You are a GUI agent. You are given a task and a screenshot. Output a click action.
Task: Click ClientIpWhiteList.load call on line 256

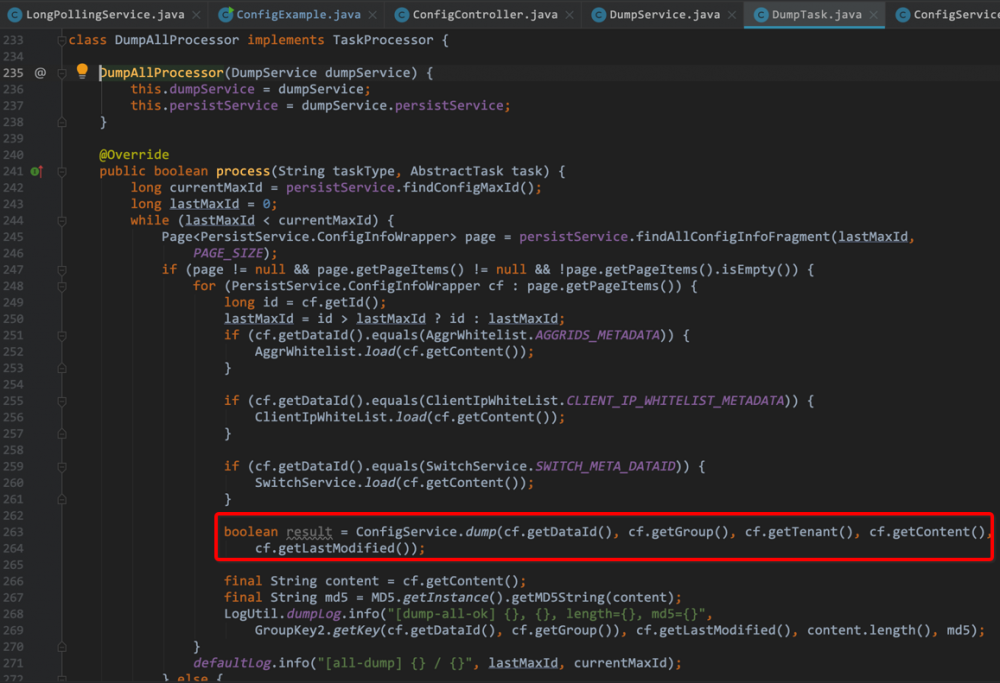point(341,417)
